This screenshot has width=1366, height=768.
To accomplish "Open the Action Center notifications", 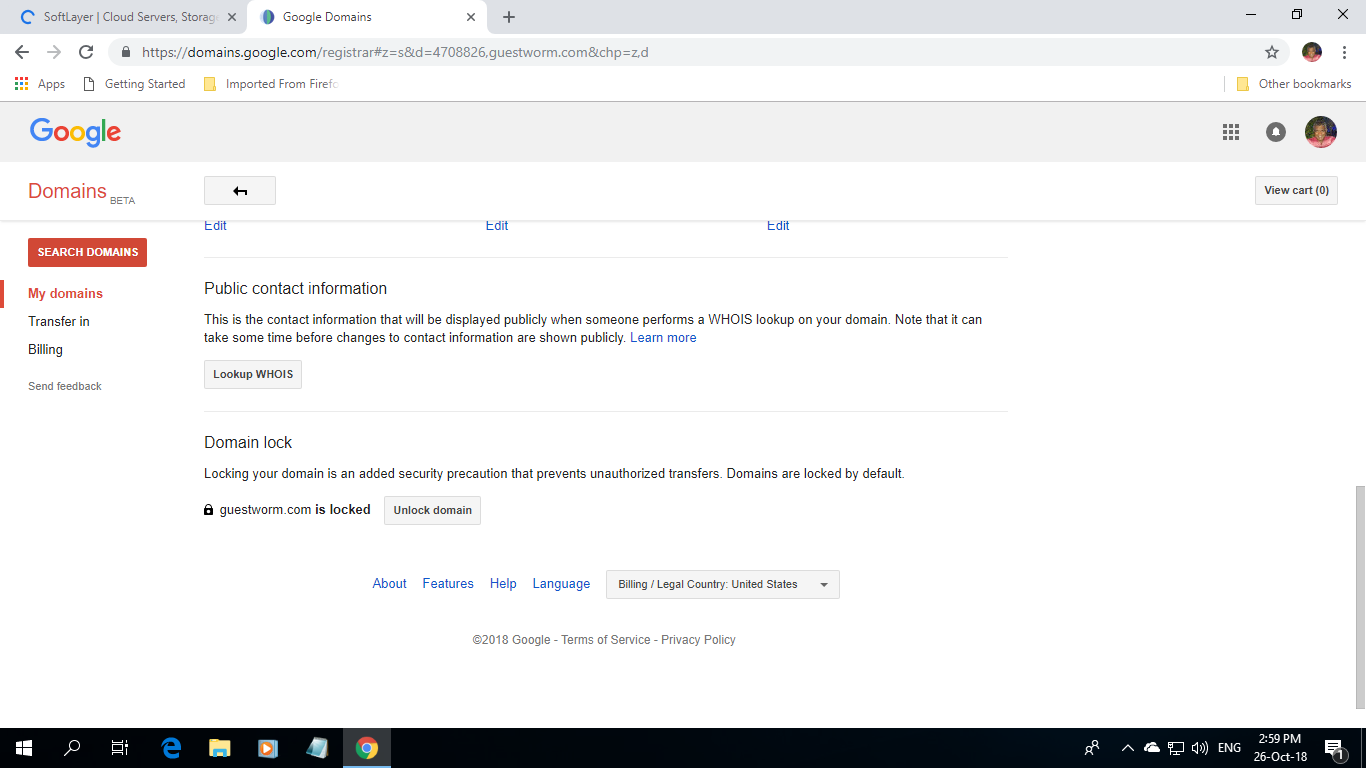I will (1334, 748).
